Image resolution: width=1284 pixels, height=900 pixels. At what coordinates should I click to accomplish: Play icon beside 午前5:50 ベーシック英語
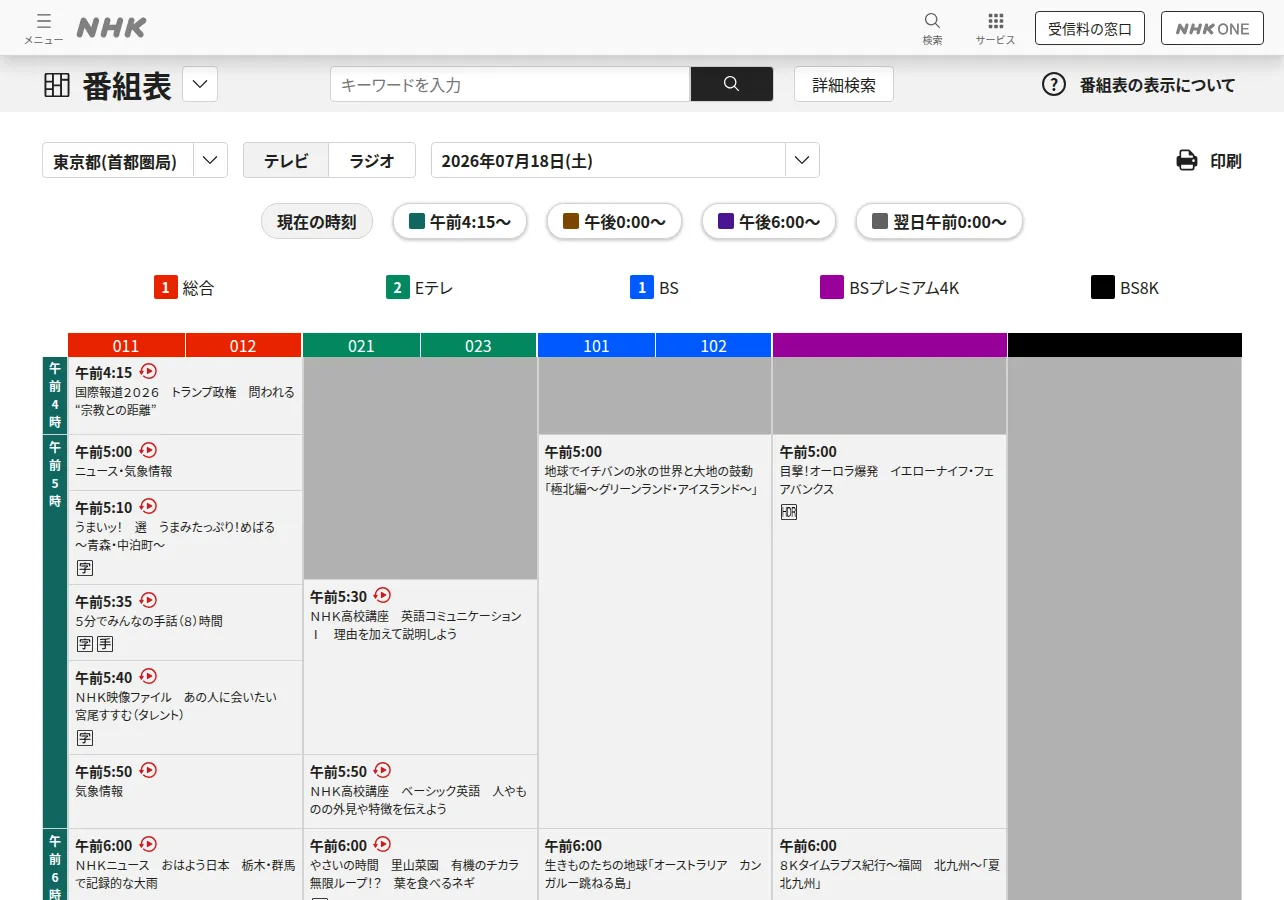pyautogui.click(x=382, y=770)
